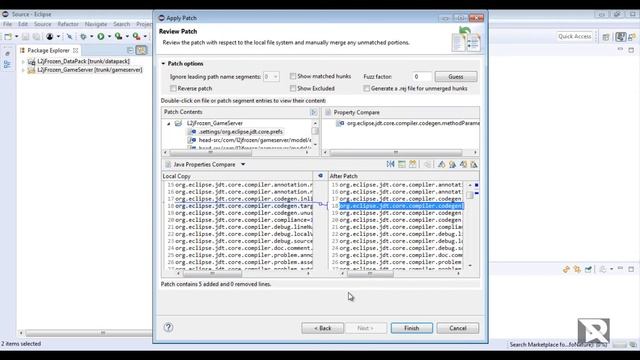Click highlighted line 18 in After Patch pane

tap(401, 206)
